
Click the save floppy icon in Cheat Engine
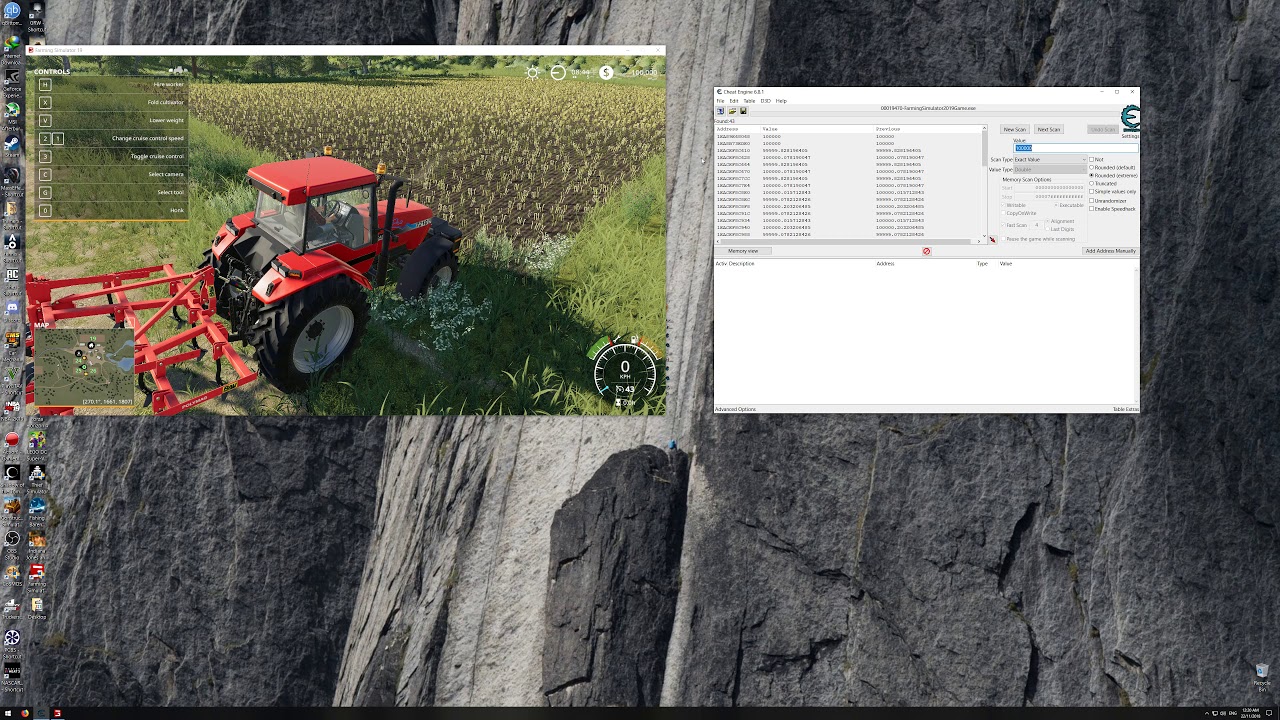743,111
